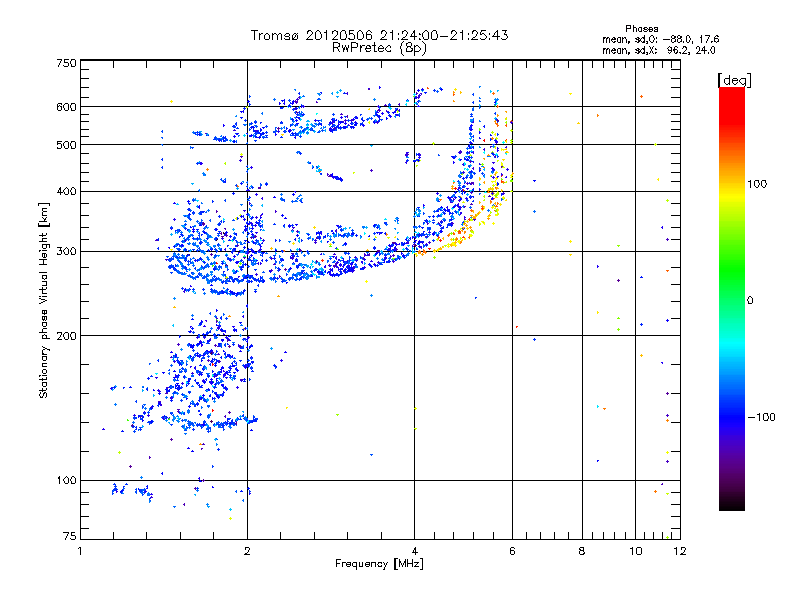The width and height of the screenshot is (800, 600).
Task: Click the 'mean, sd,O: -88.0, 17.6' line
Action: [661, 39]
